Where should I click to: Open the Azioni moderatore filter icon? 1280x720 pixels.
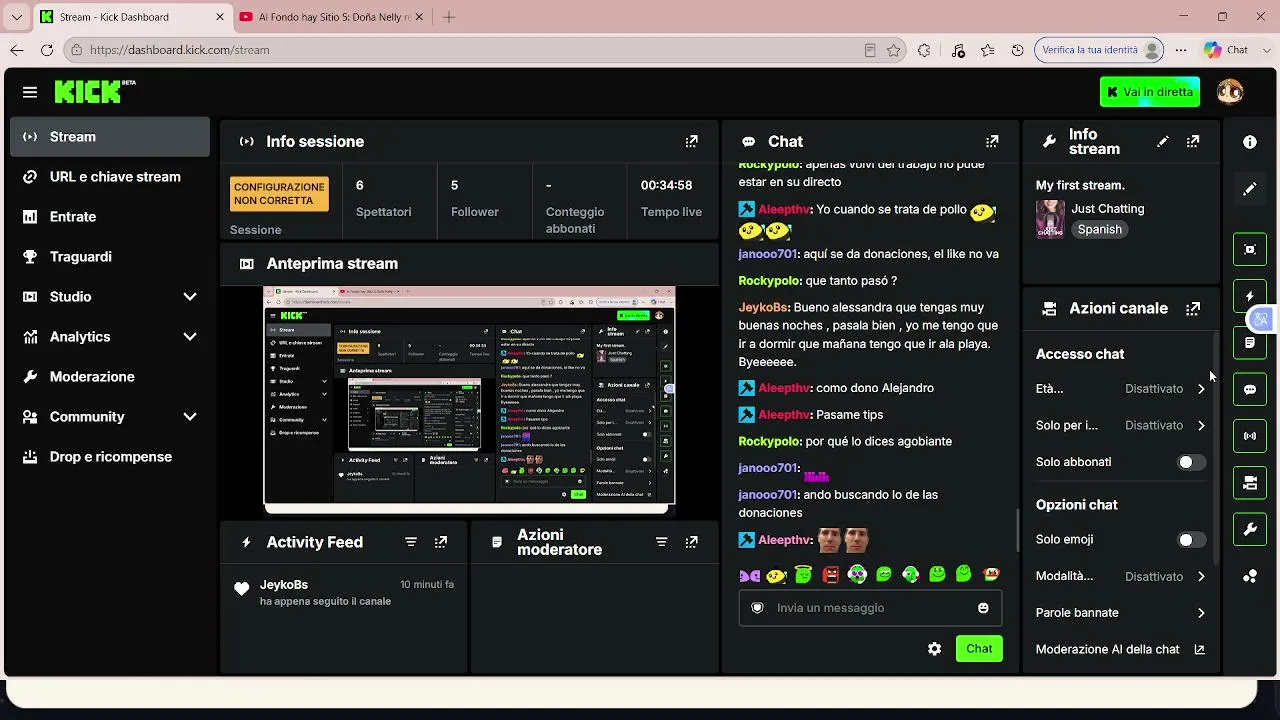(661, 542)
